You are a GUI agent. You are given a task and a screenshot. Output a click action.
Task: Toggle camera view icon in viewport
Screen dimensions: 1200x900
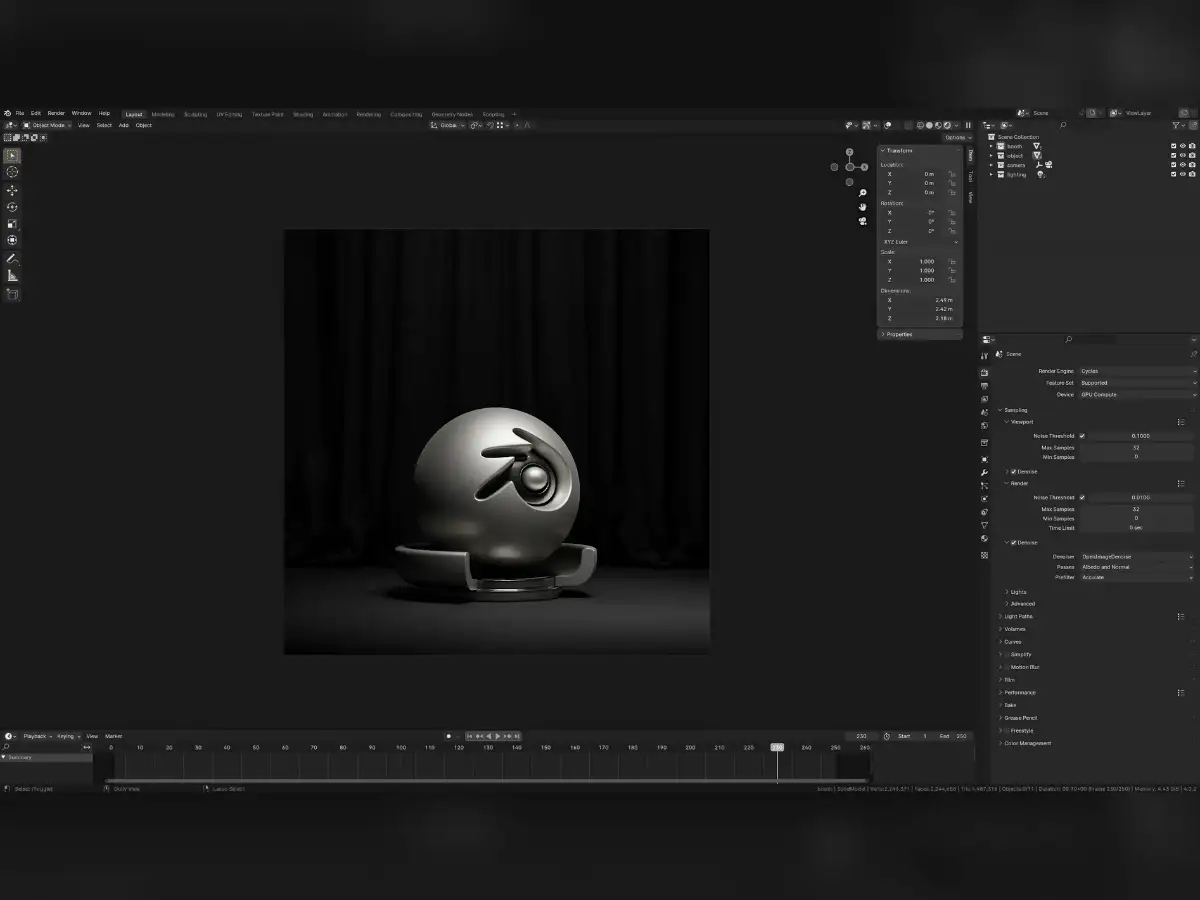click(863, 221)
